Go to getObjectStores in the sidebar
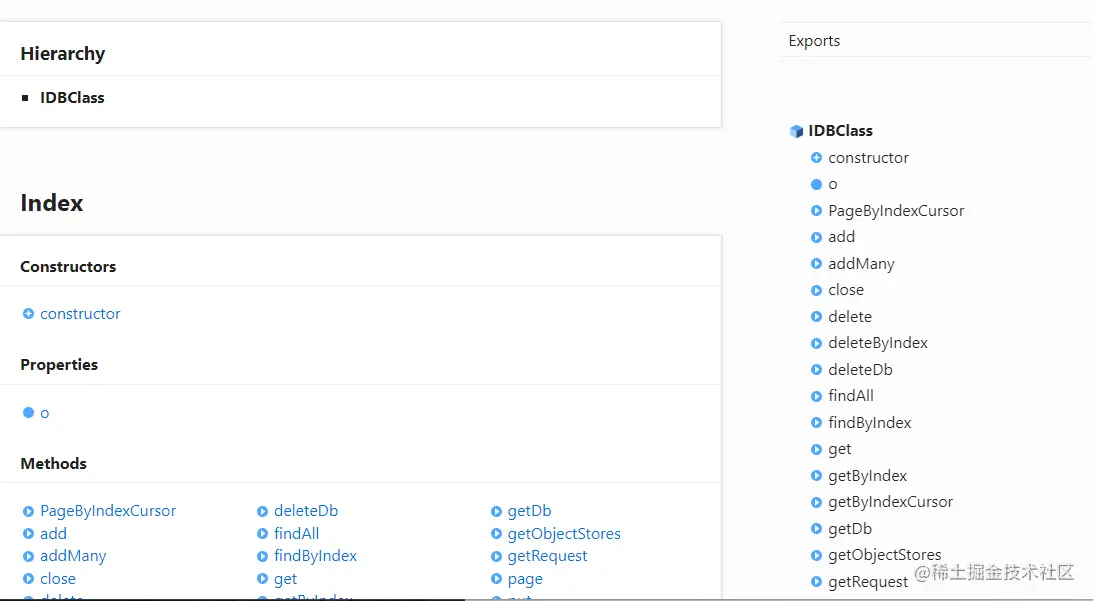This screenshot has height=601, width=1093. pyautogui.click(x=885, y=555)
